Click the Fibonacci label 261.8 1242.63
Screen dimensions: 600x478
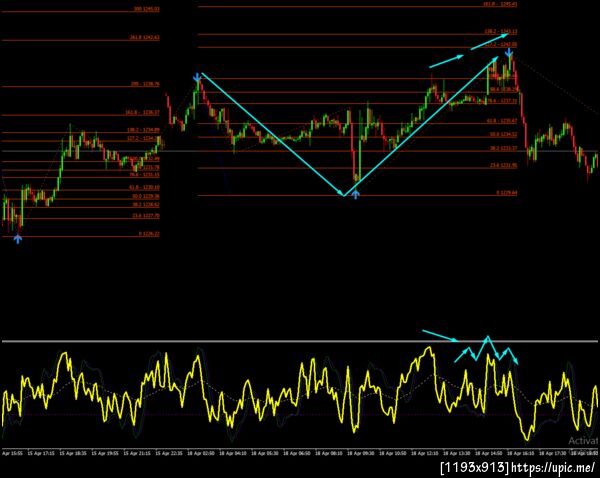(145, 38)
